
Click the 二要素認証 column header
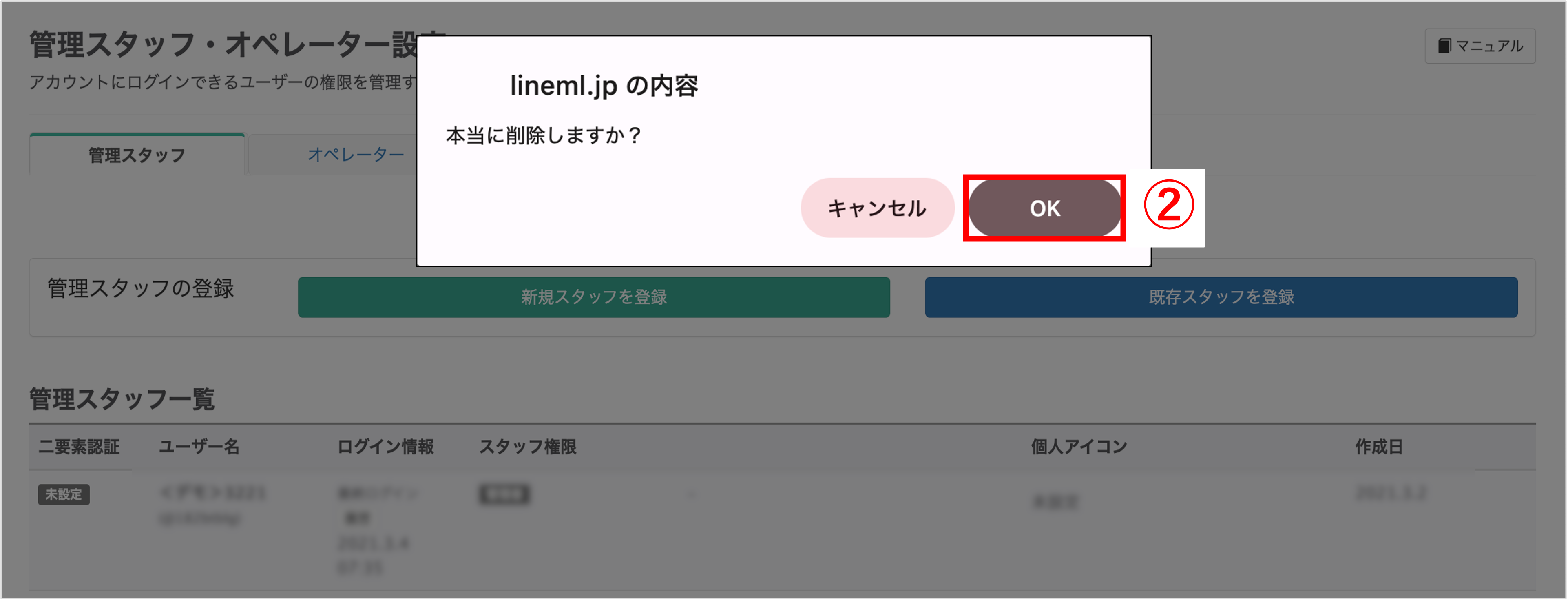[79, 447]
